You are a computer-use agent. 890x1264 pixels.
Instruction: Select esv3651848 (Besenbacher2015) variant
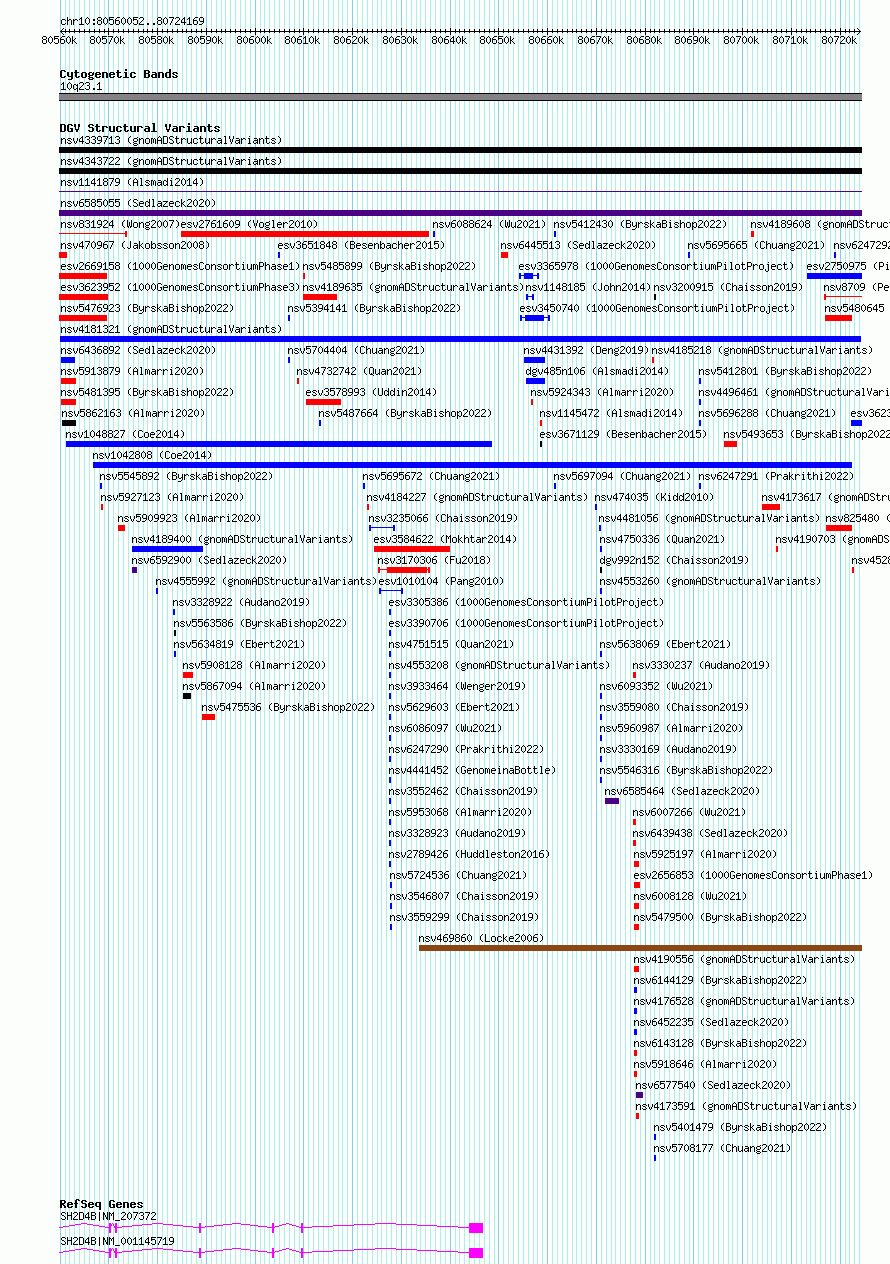coord(361,245)
